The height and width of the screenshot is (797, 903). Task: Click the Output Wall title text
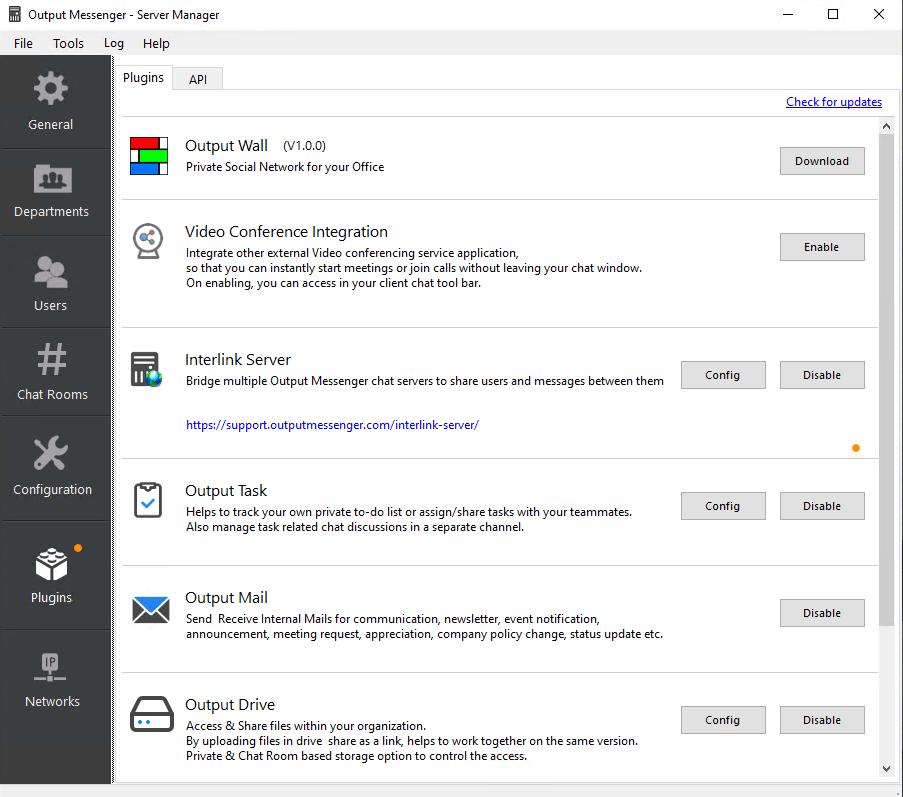coord(226,146)
